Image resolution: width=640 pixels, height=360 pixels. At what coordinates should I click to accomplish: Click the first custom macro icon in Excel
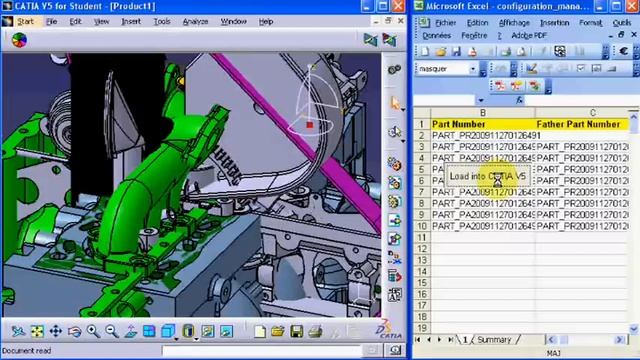pyautogui.click(x=500, y=86)
